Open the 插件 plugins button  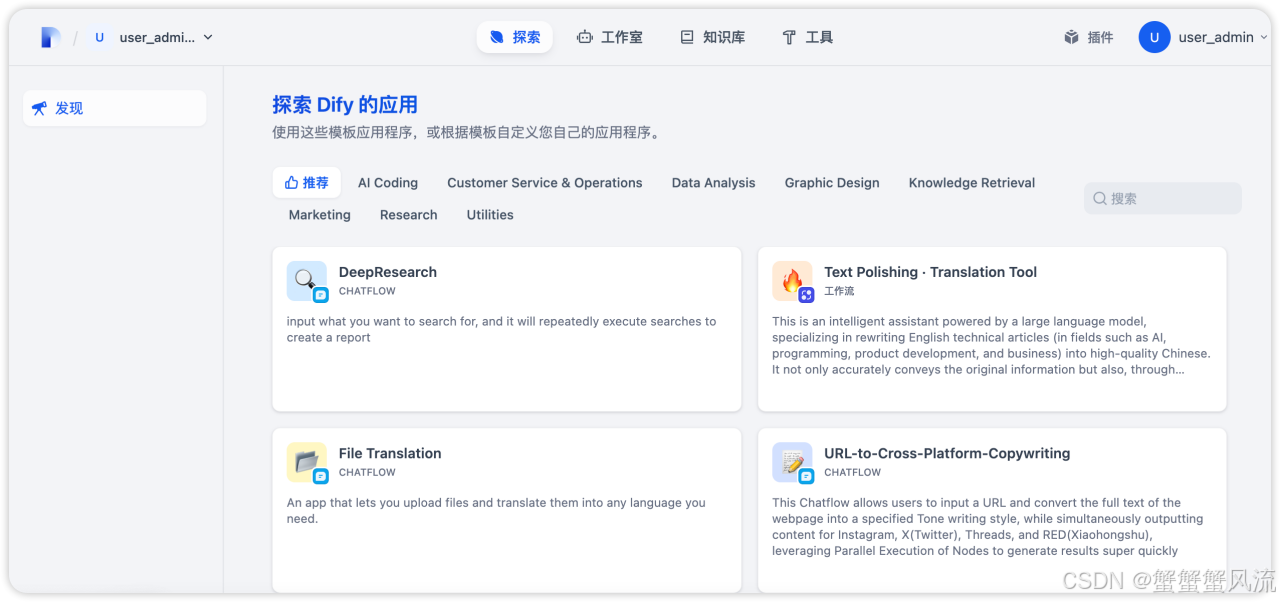(x=1088, y=37)
